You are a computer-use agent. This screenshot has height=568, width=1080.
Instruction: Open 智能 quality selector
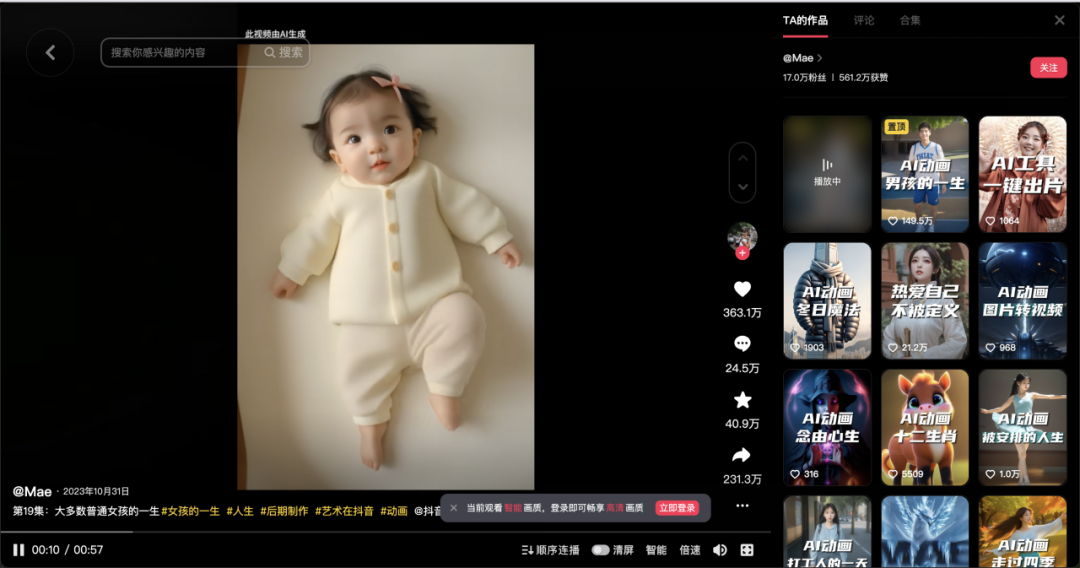click(656, 550)
